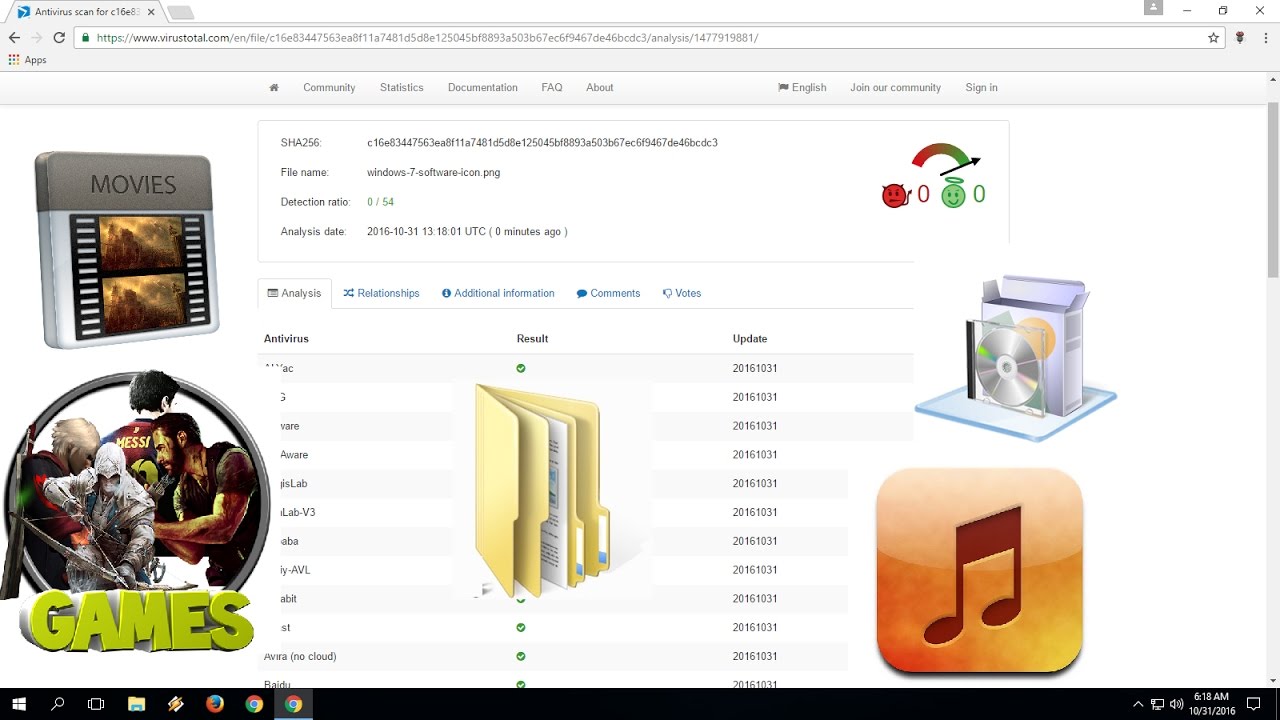Click the Antivirus column header
Viewport: 1280px width, 720px height.
(286, 339)
